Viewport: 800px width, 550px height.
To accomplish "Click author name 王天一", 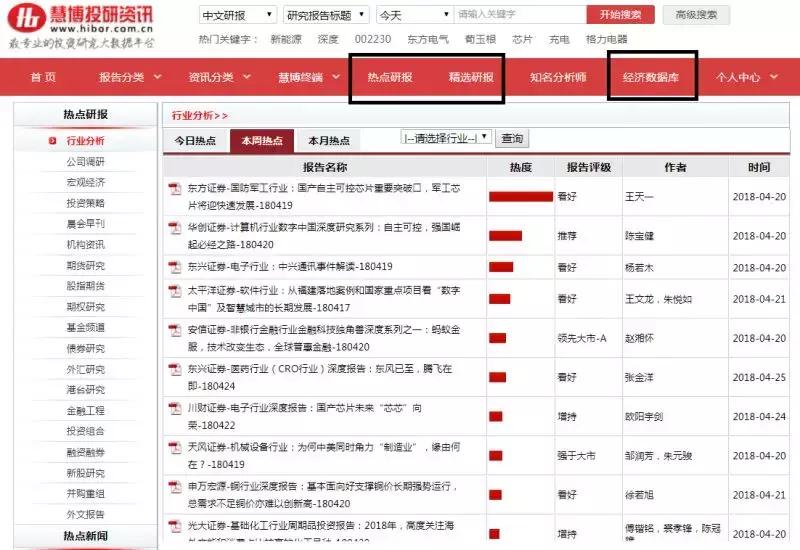I will pos(639,197).
